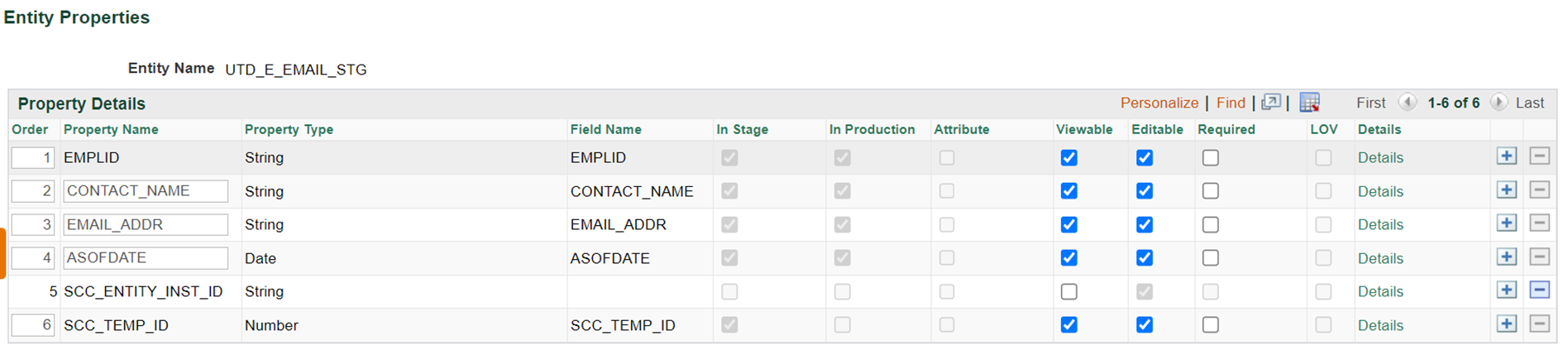Download grid to spreadsheet icon
Screen dimensions: 1568x360
(x=1309, y=103)
